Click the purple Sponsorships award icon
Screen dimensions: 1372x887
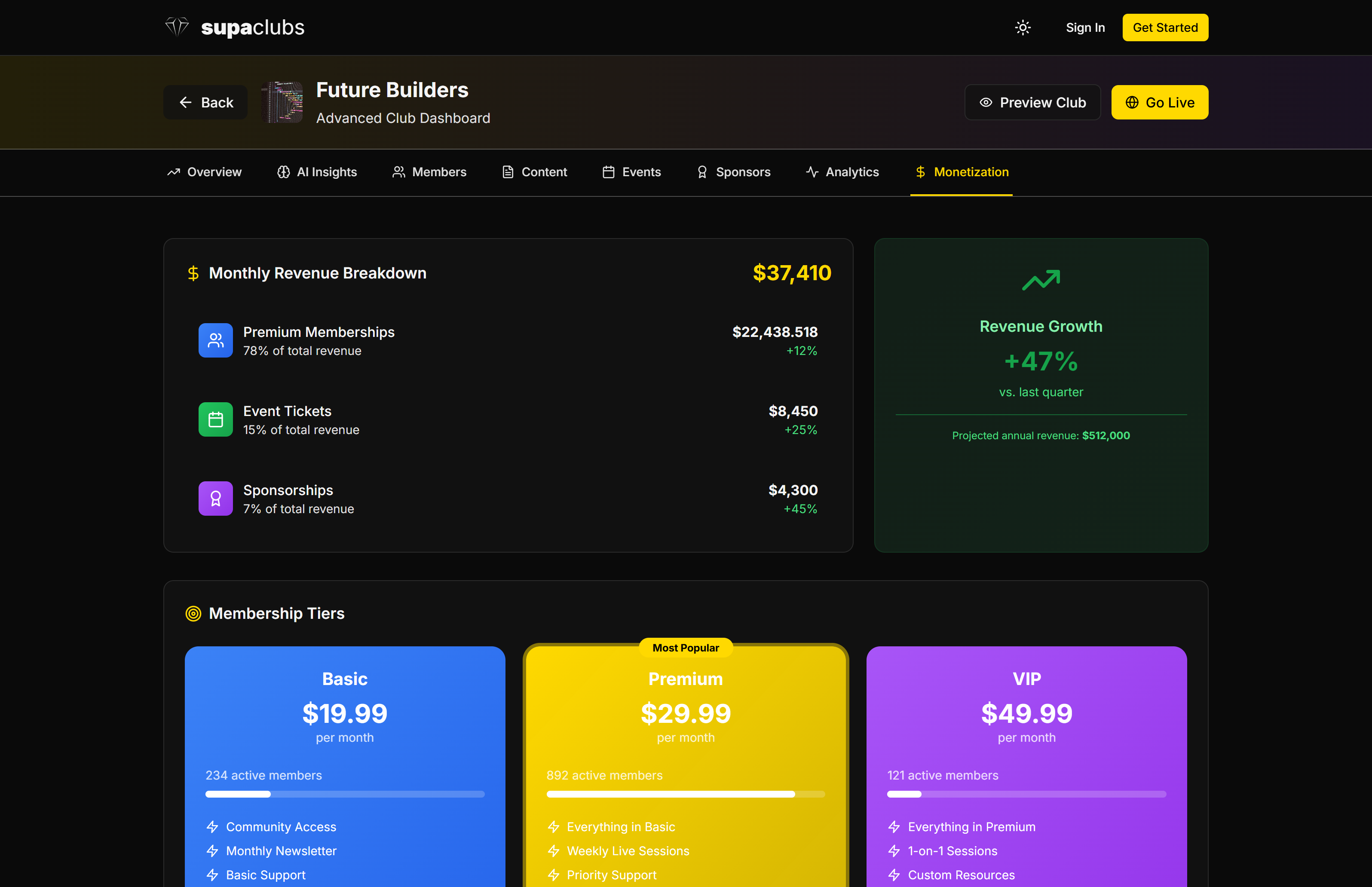coord(215,498)
